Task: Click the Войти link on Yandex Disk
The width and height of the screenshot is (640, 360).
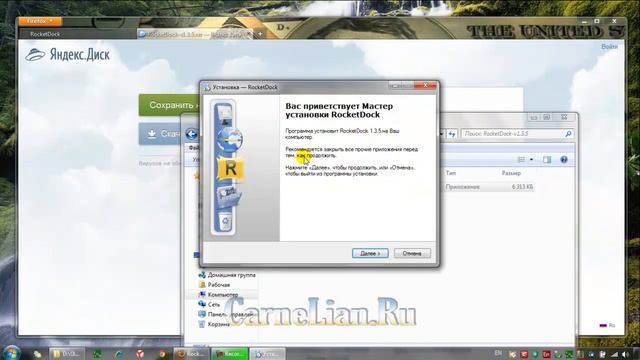Action: tap(609, 47)
